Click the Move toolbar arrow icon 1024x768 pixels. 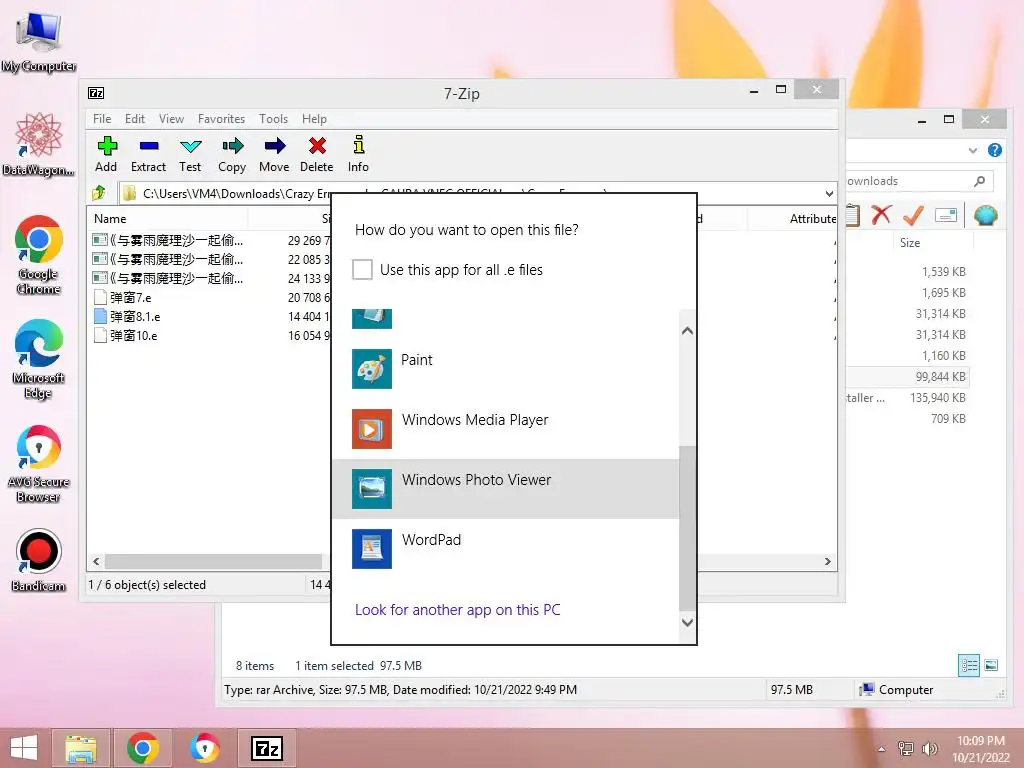(274, 146)
